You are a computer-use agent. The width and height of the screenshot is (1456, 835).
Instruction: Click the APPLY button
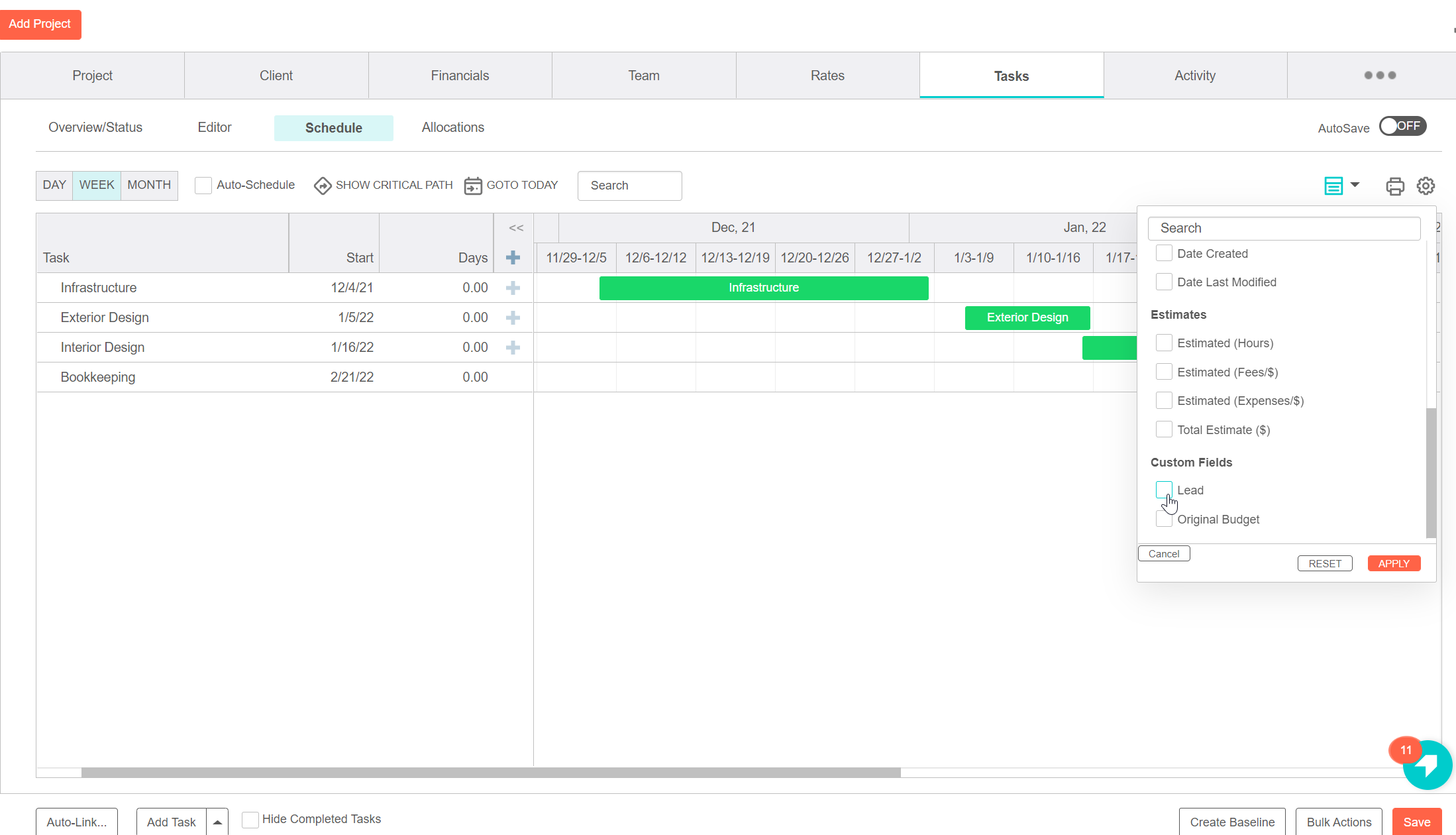coord(1394,563)
